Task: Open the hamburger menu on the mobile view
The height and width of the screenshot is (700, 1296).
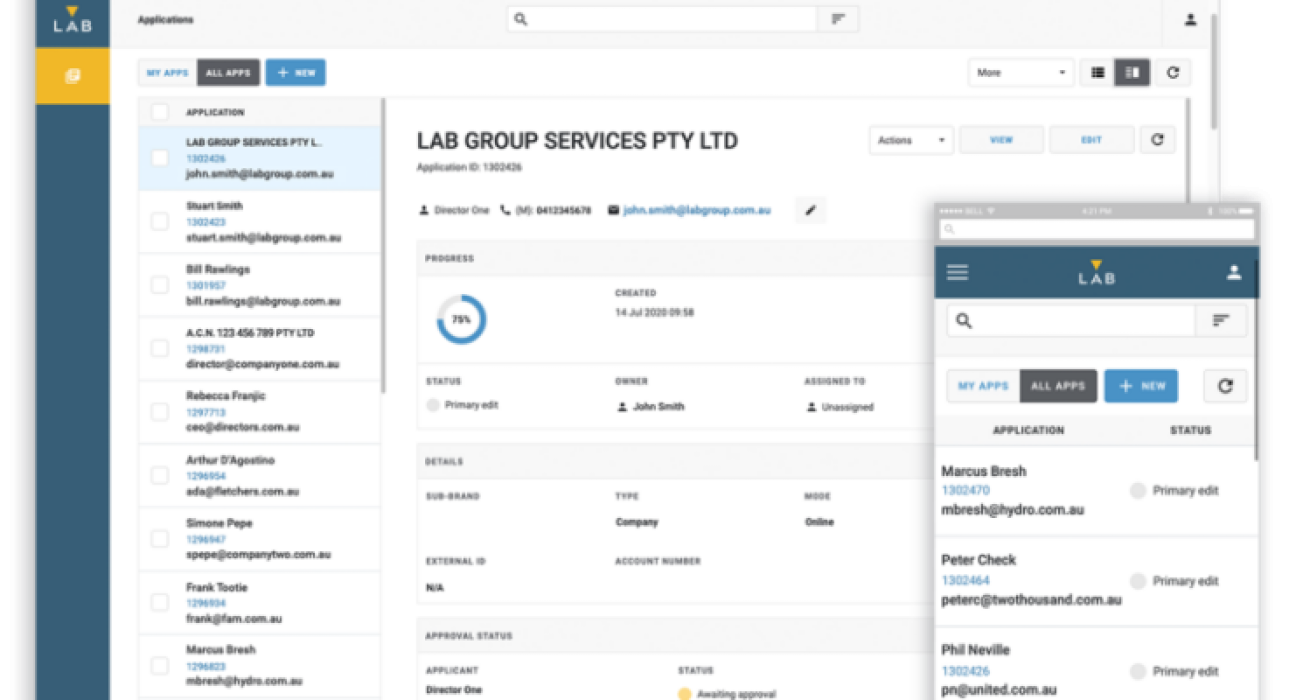Action: coord(957,271)
